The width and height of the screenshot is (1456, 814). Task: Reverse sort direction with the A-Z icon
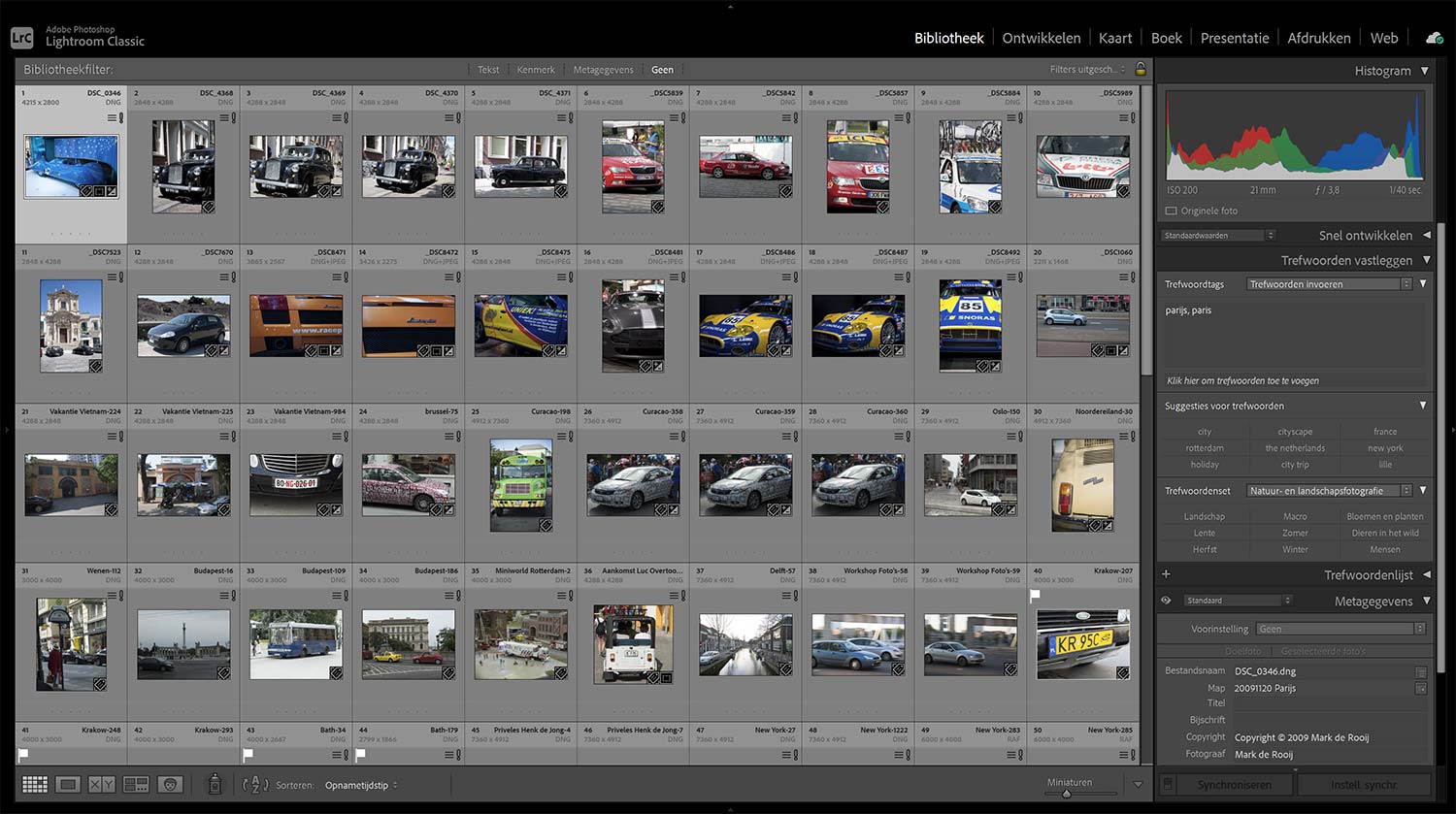(x=254, y=784)
